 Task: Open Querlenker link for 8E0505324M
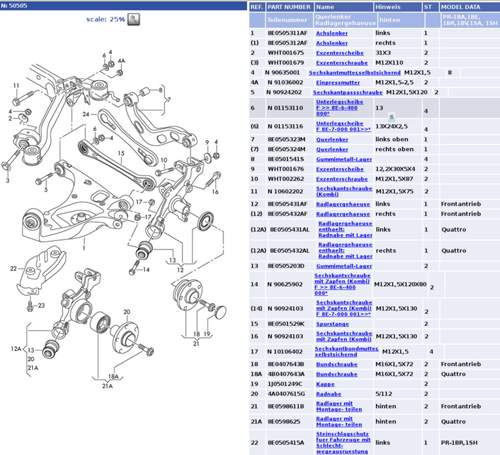point(332,150)
